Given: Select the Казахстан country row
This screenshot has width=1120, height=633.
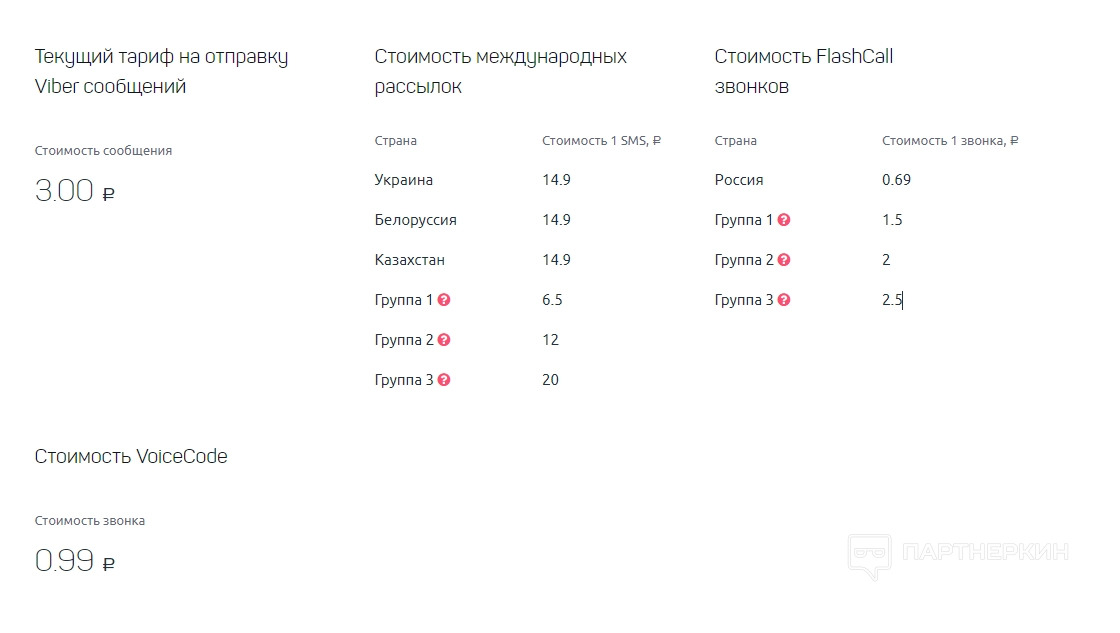Looking at the screenshot, I should (409, 260).
